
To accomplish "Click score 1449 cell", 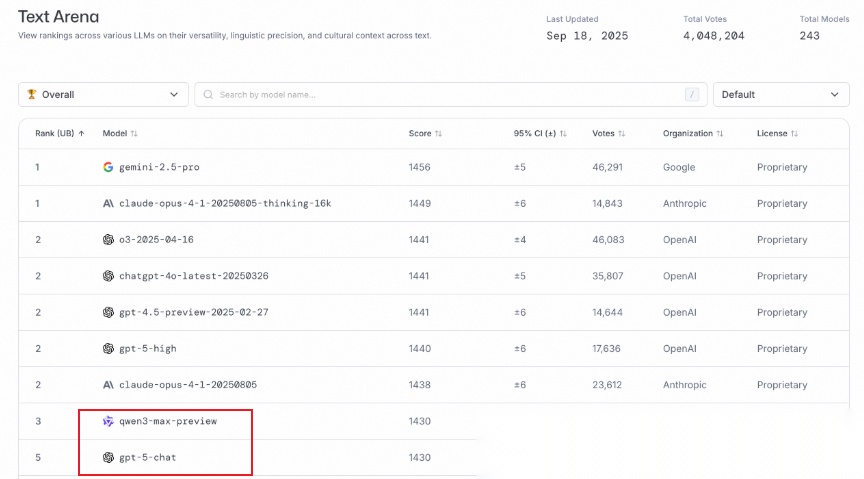I will [419, 203].
